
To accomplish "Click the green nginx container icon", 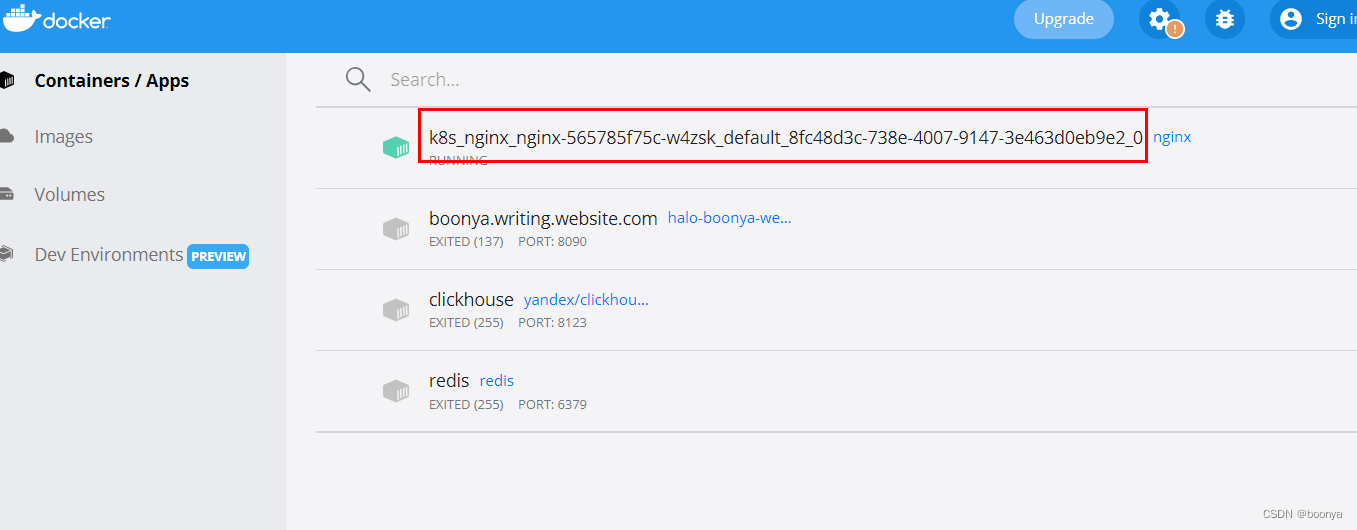I will tap(396, 147).
